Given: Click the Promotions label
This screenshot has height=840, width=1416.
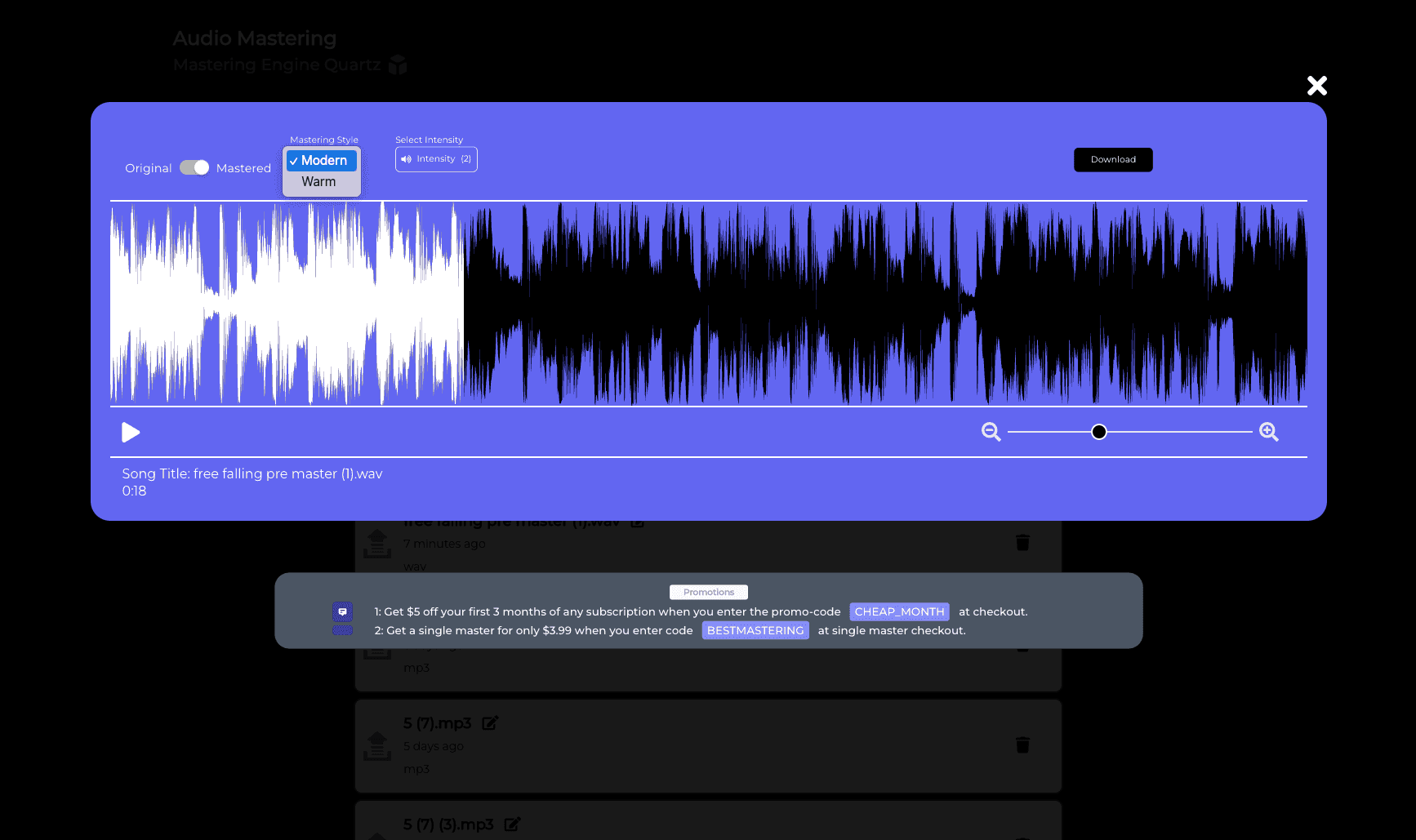Looking at the screenshot, I should click(x=707, y=592).
